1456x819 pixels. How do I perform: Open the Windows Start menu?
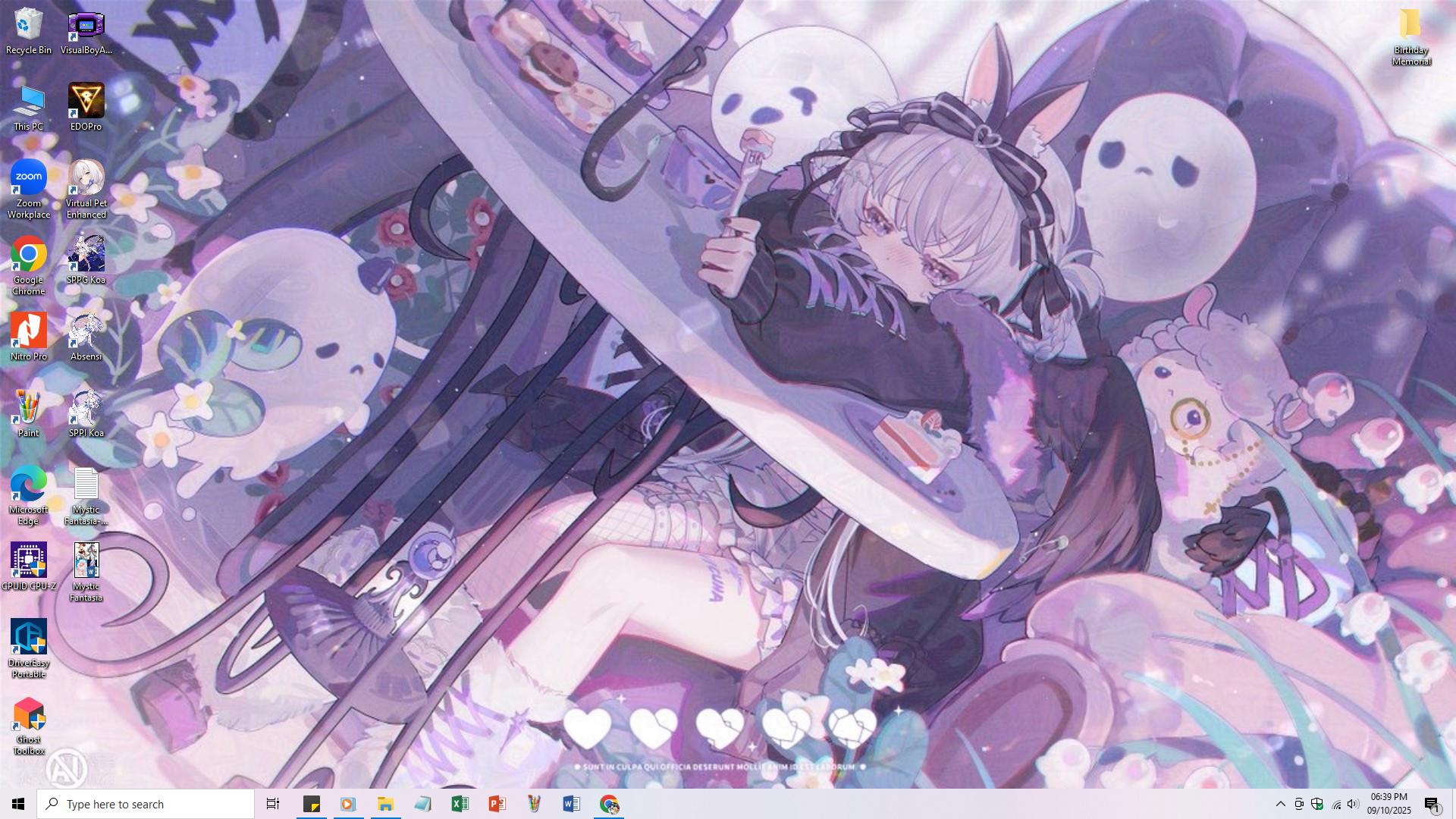pyautogui.click(x=18, y=804)
